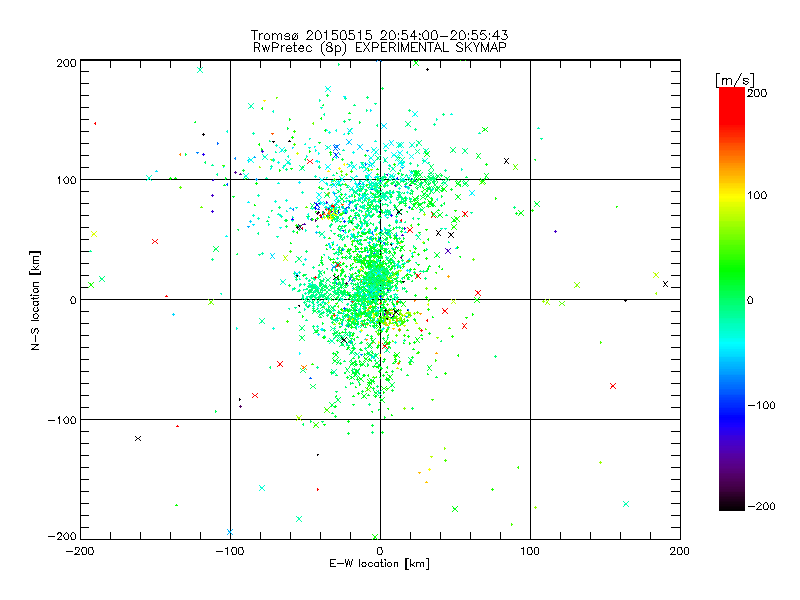Click the red X marker near E-W -150, N-S 48
800x600 pixels.
point(155,242)
